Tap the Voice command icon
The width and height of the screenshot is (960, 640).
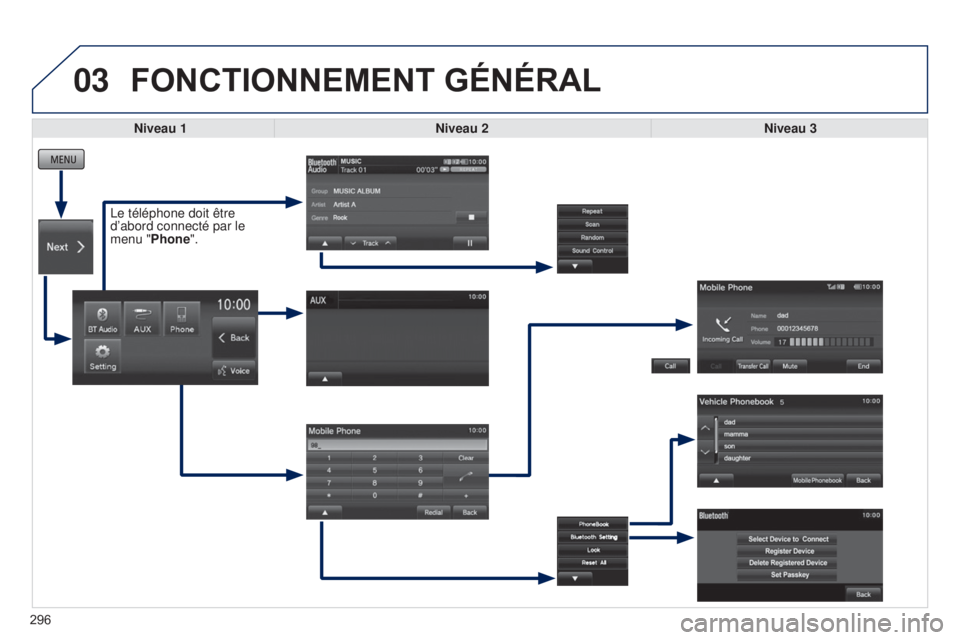point(234,371)
